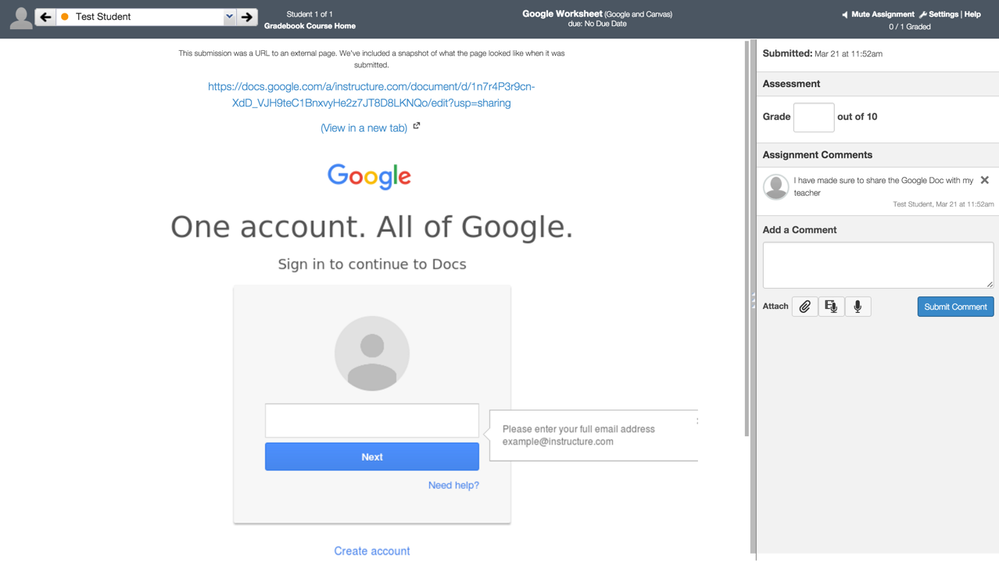Submit Comment button

[x=955, y=307]
